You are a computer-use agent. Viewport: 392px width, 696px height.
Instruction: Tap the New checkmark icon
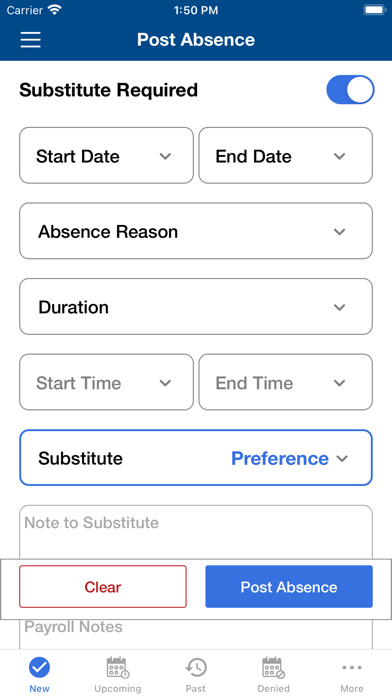(x=40, y=668)
